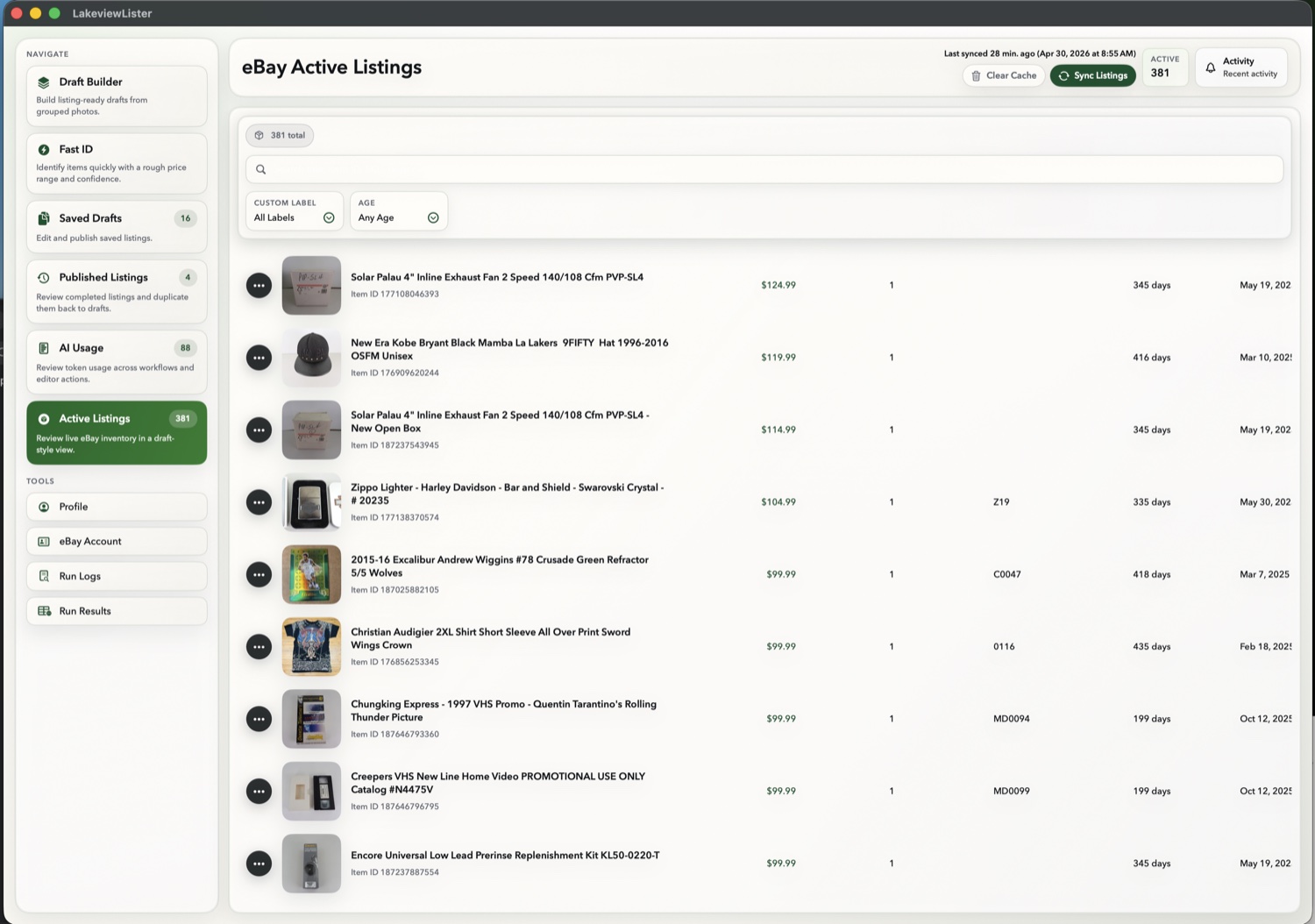Open actions menu for Creepers VHS listing
The image size is (1315, 924).
259,792
